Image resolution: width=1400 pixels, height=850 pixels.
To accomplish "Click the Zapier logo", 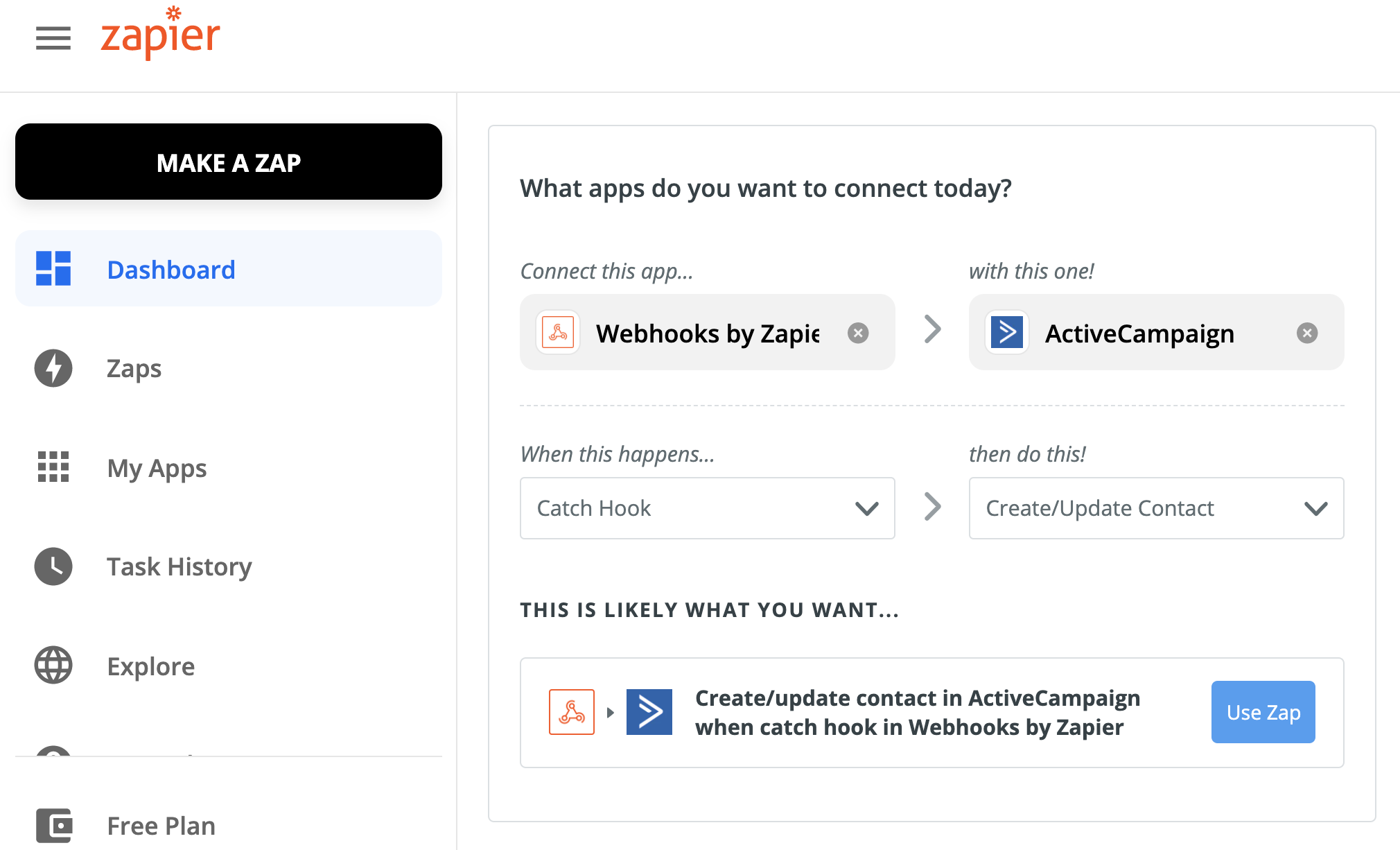I will point(160,33).
